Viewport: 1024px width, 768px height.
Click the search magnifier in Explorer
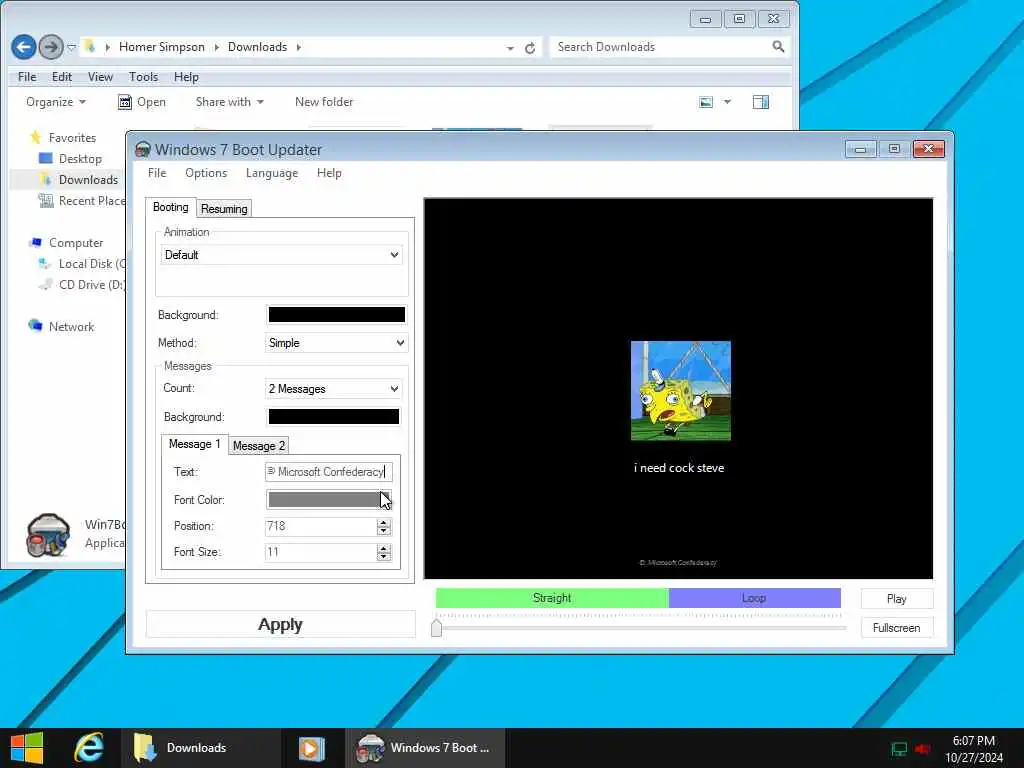pyautogui.click(x=778, y=46)
